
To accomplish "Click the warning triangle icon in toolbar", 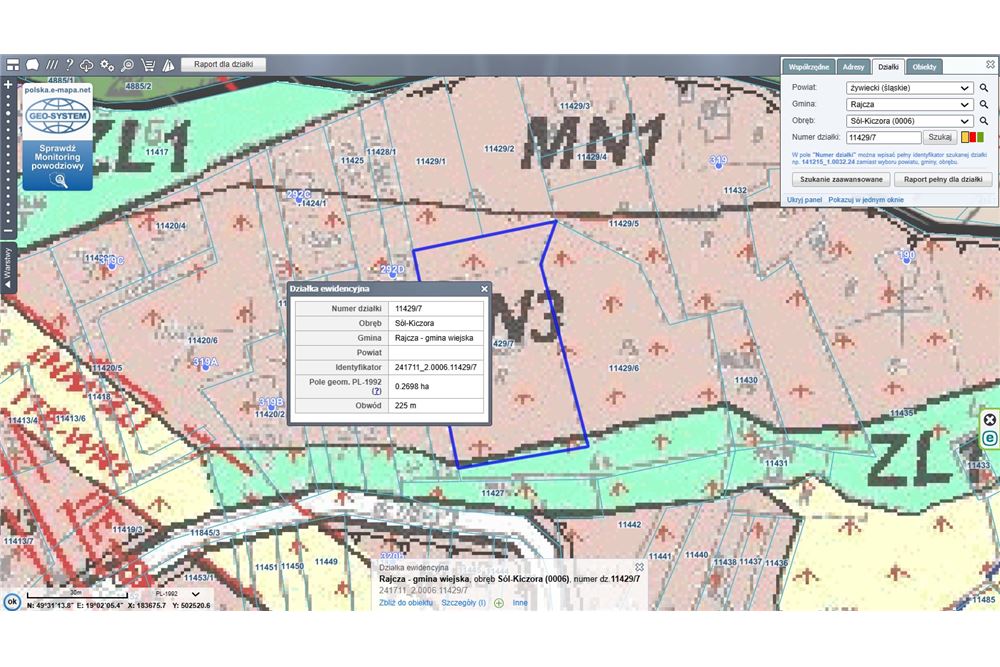I will pyautogui.click(x=168, y=65).
